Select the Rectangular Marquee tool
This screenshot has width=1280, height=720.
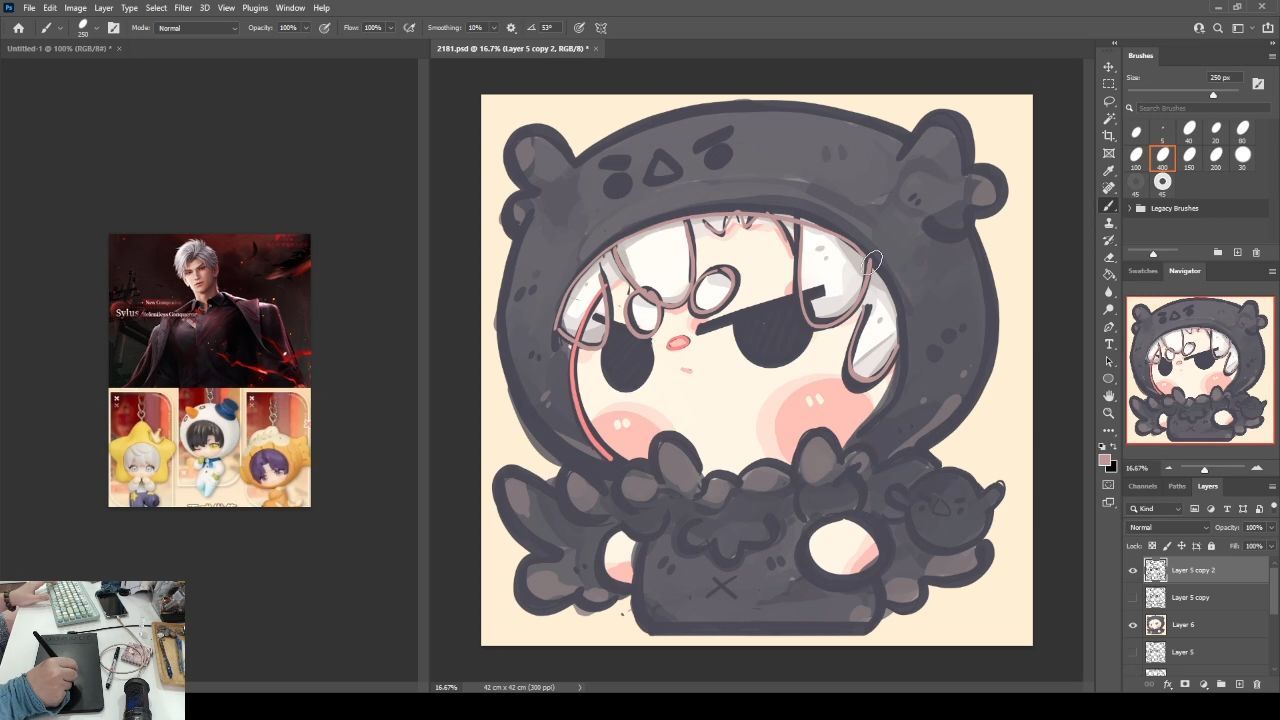[1109, 84]
